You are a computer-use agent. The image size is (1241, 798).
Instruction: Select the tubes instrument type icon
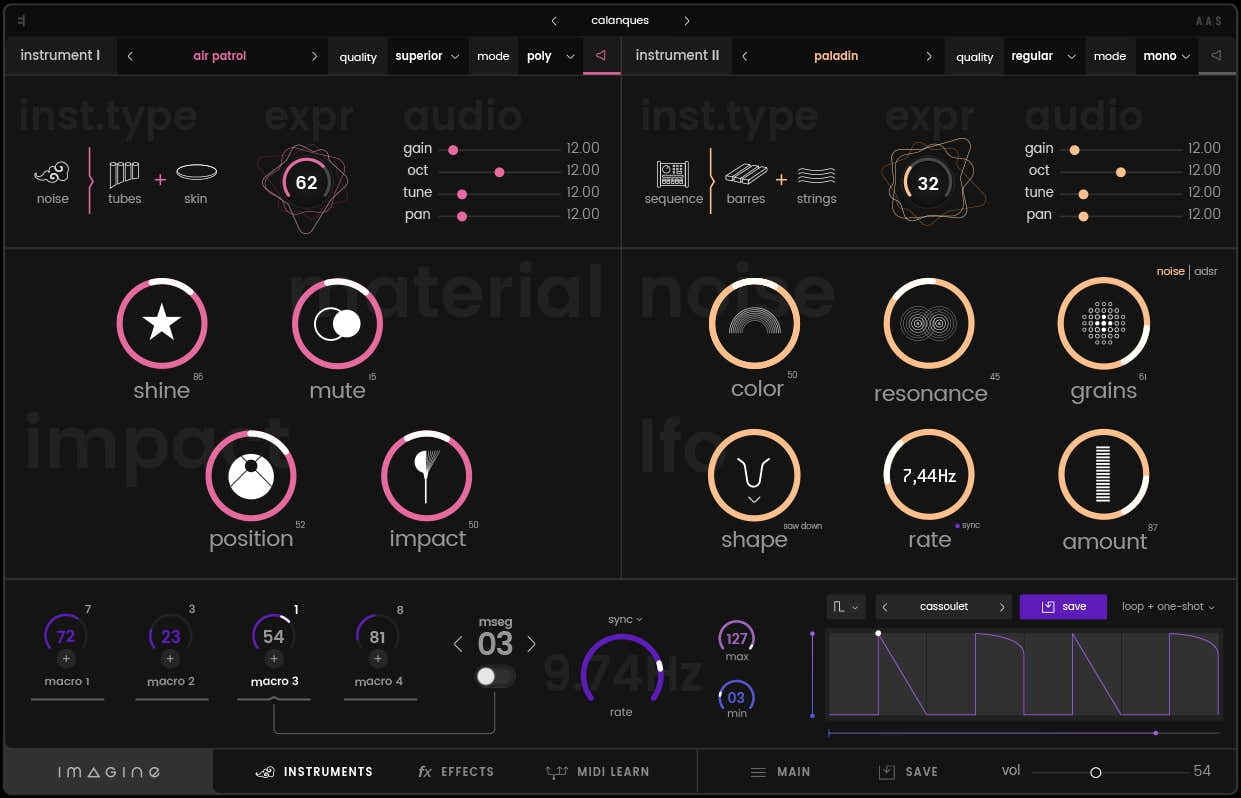[124, 175]
